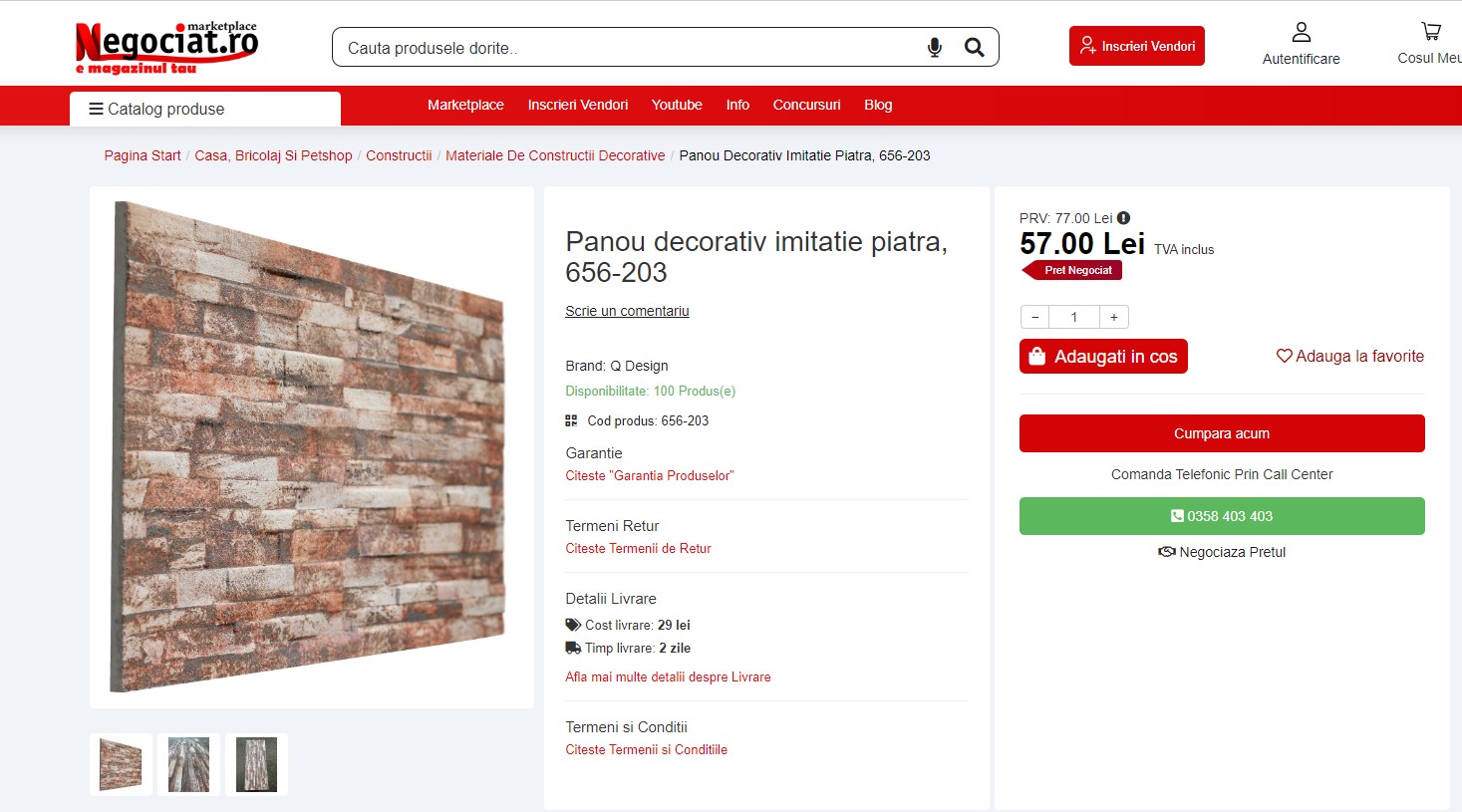Open the Autentificare user account icon
Image resolution: width=1462 pixels, height=812 pixels.
point(1301,33)
